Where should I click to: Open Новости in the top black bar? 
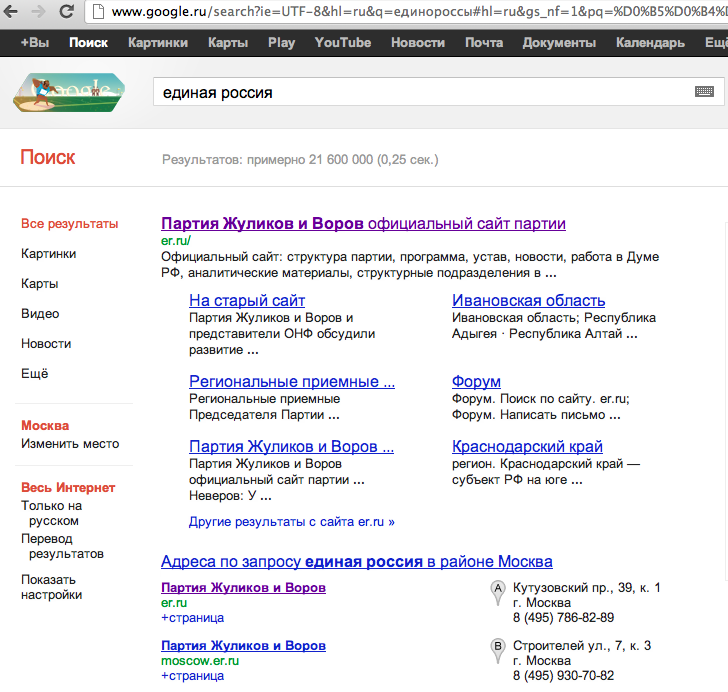point(418,43)
